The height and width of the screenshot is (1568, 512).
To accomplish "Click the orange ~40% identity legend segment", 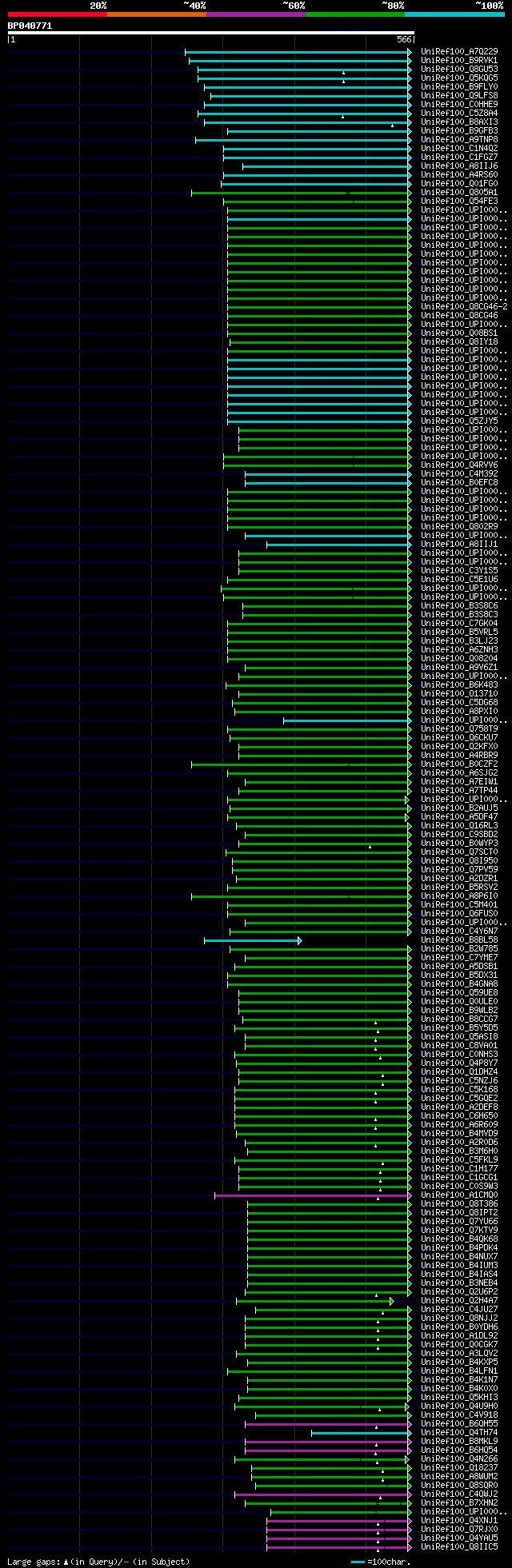I will (x=157, y=14).
